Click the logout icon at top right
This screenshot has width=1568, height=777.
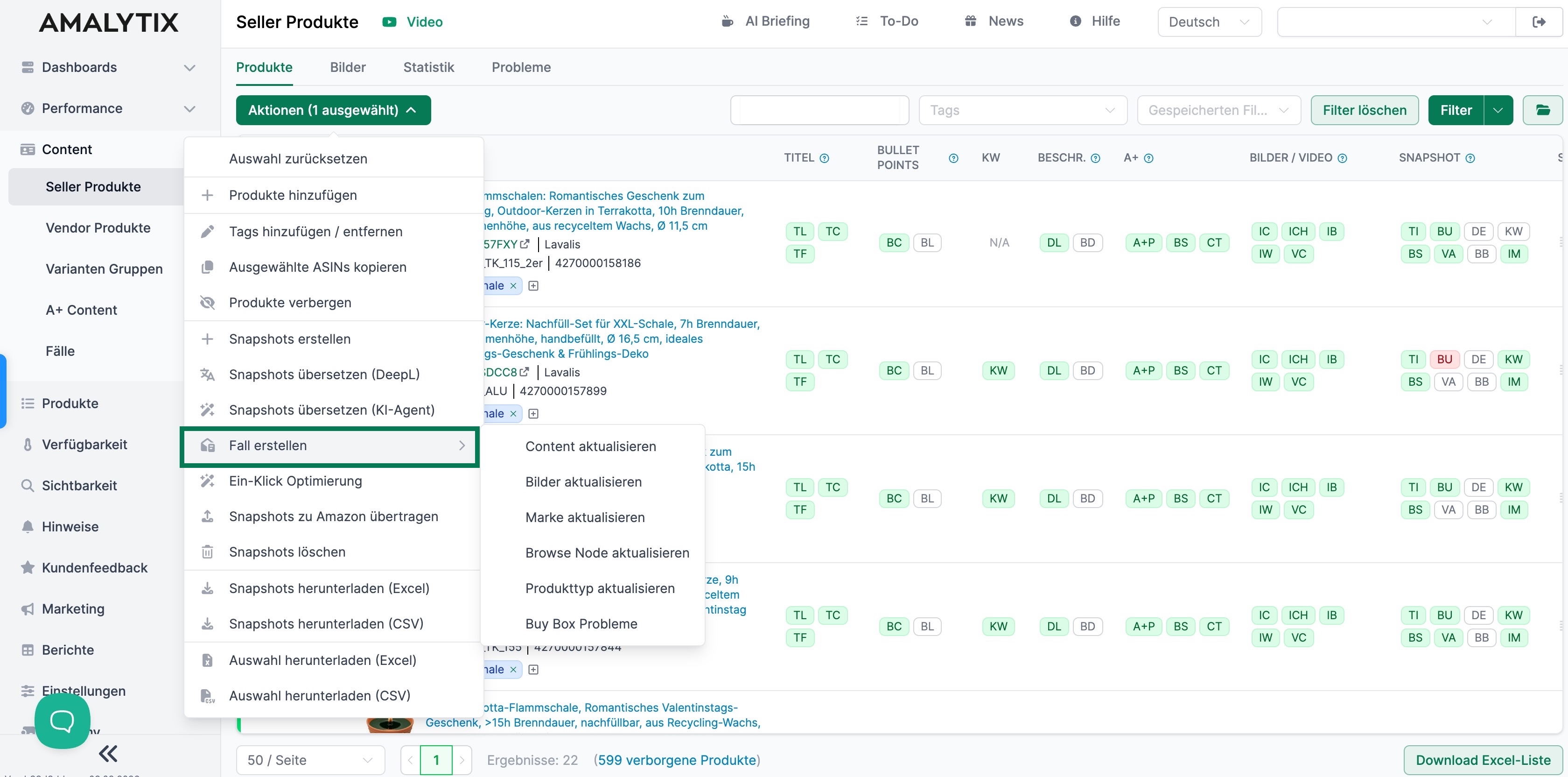coord(1539,22)
